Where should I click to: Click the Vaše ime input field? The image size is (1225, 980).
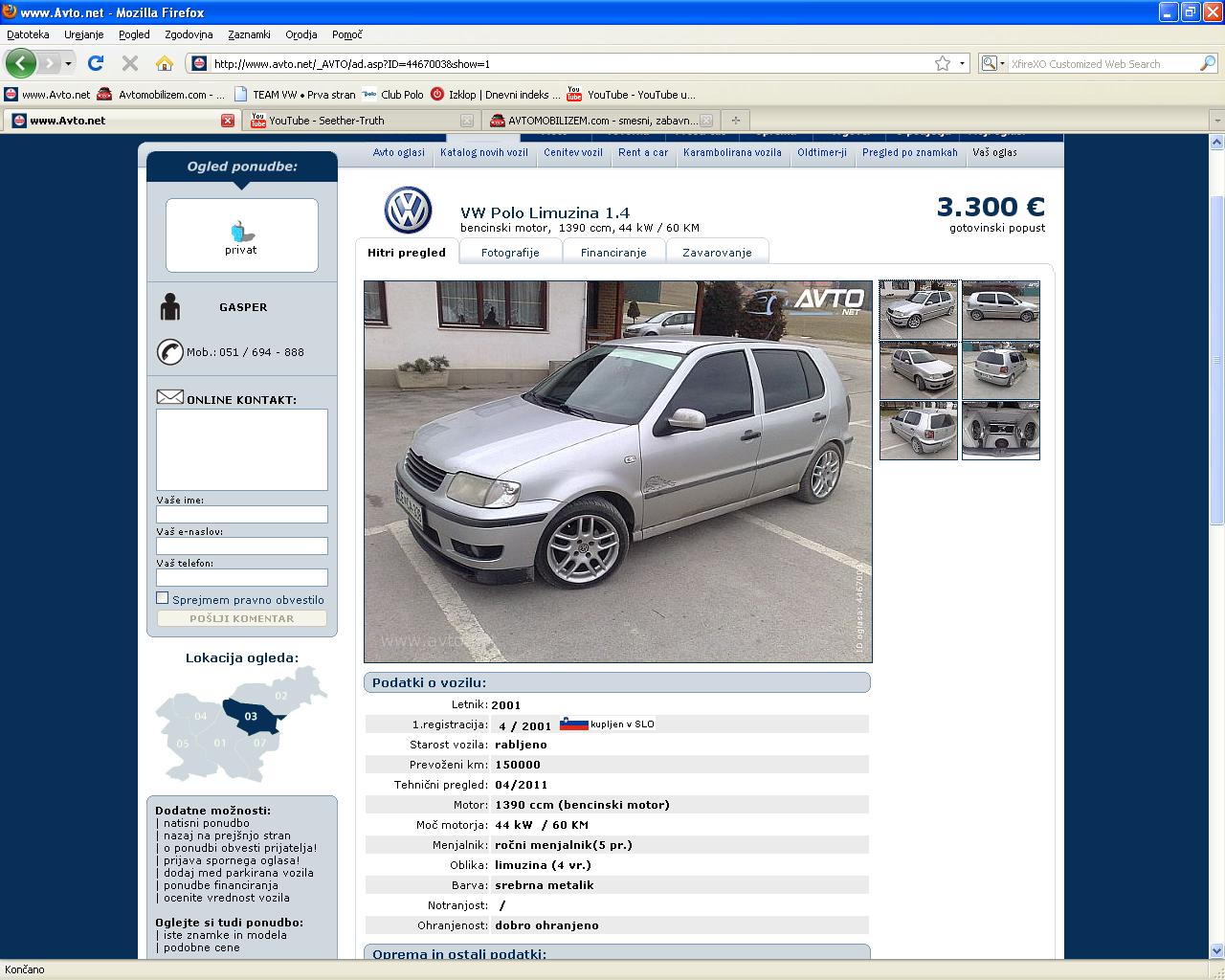click(242, 515)
